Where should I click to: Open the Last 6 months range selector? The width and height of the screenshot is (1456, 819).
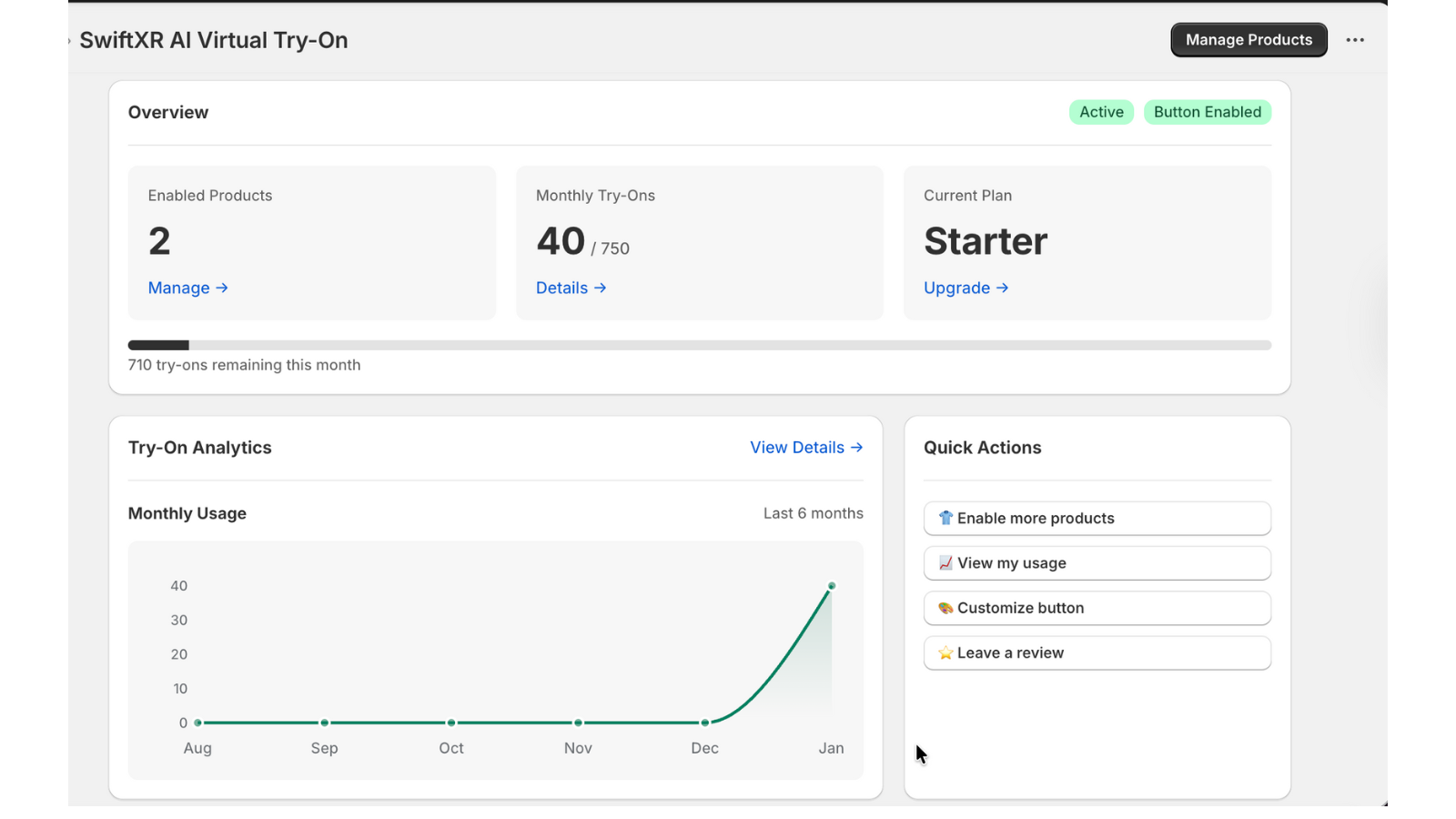813,512
